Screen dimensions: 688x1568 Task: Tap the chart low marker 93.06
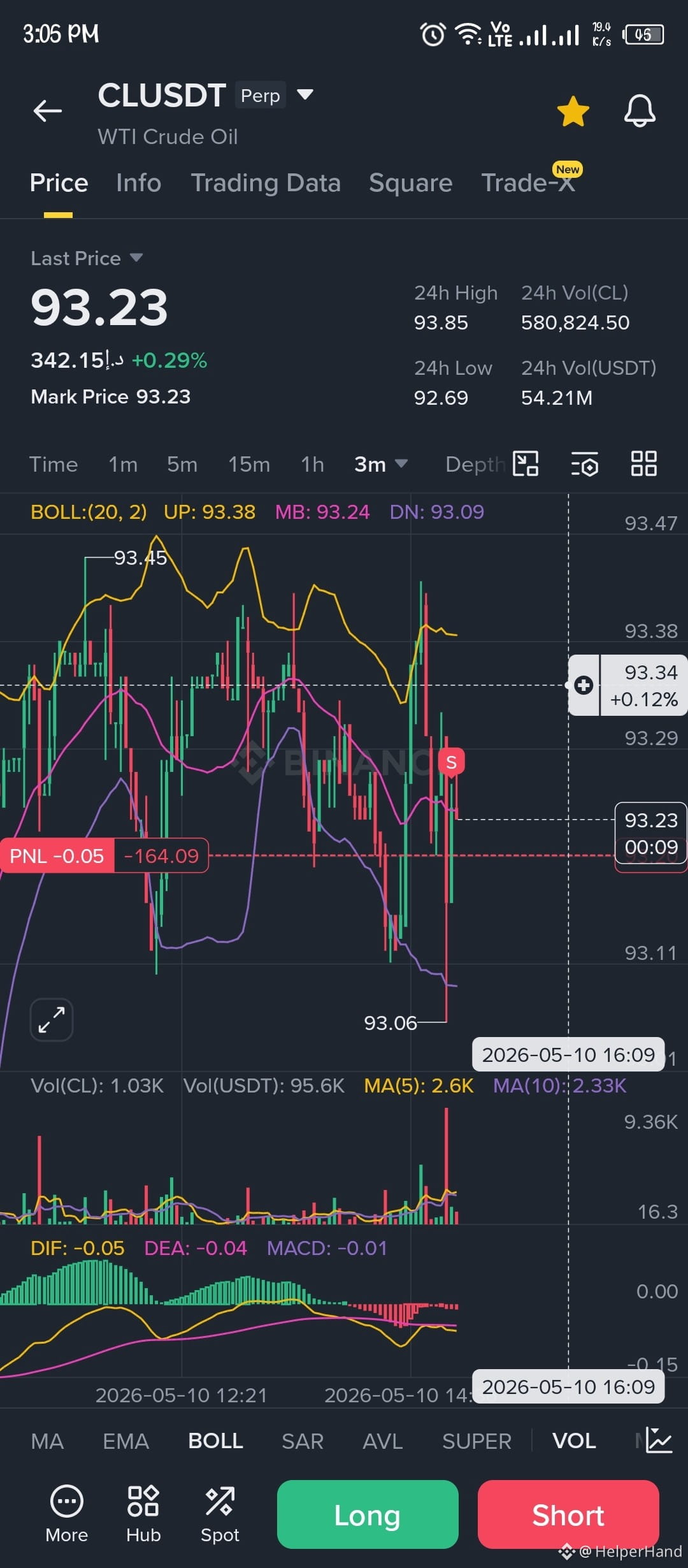point(390,1023)
